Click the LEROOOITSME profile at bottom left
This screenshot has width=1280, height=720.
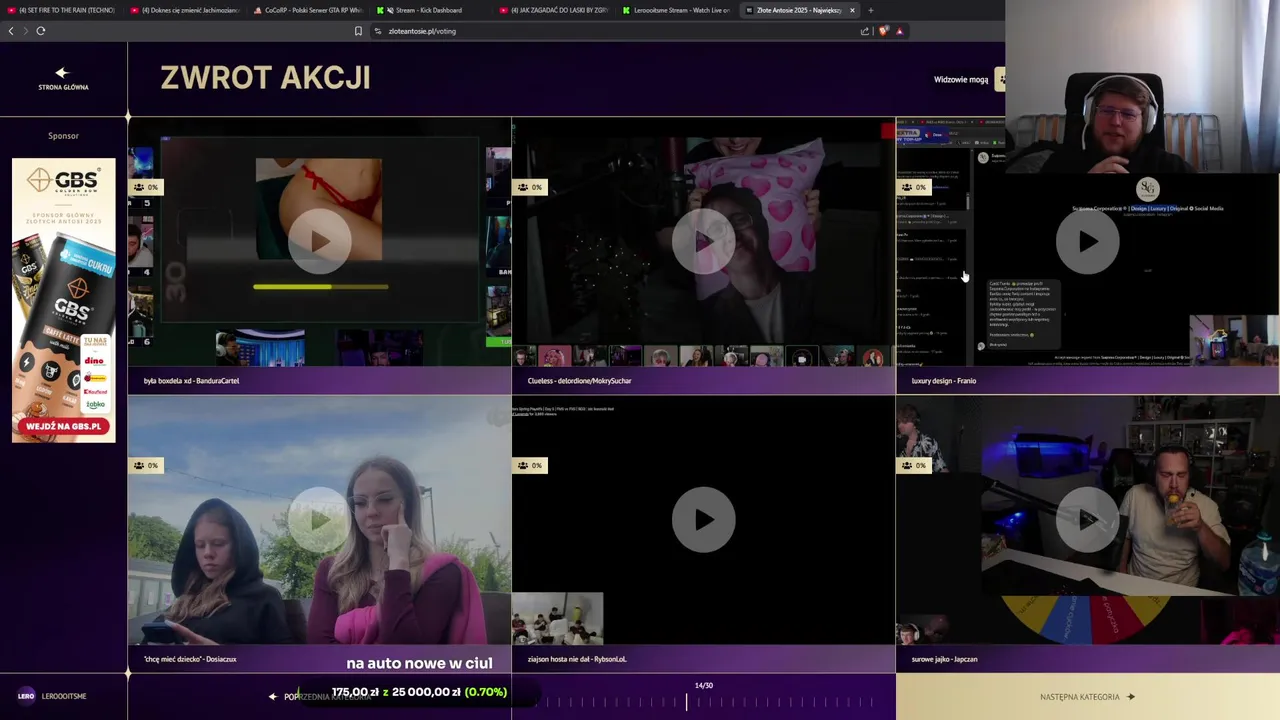(x=52, y=696)
